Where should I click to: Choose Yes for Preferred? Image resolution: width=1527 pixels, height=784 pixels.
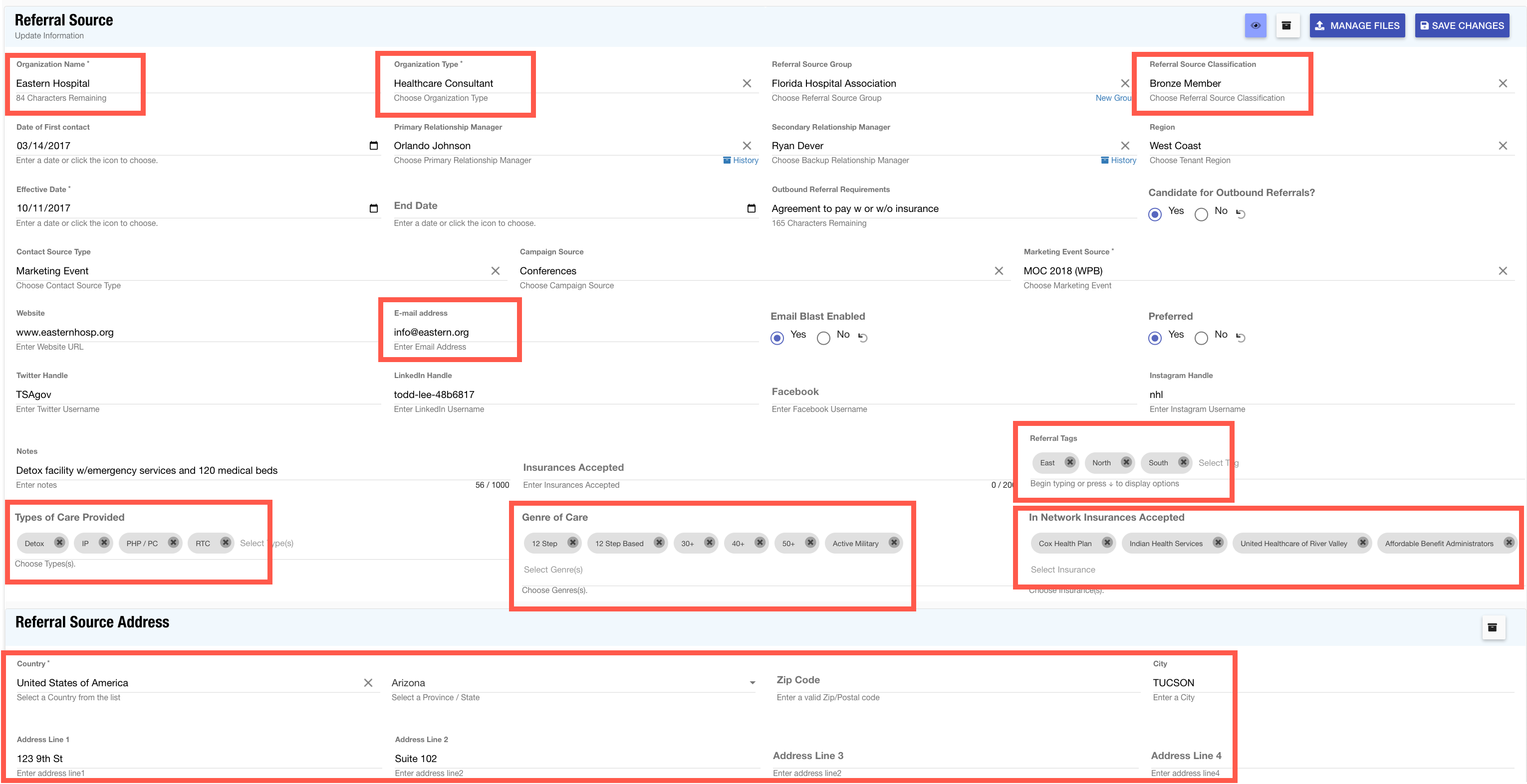pyautogui.click(x=1155, y=338)
